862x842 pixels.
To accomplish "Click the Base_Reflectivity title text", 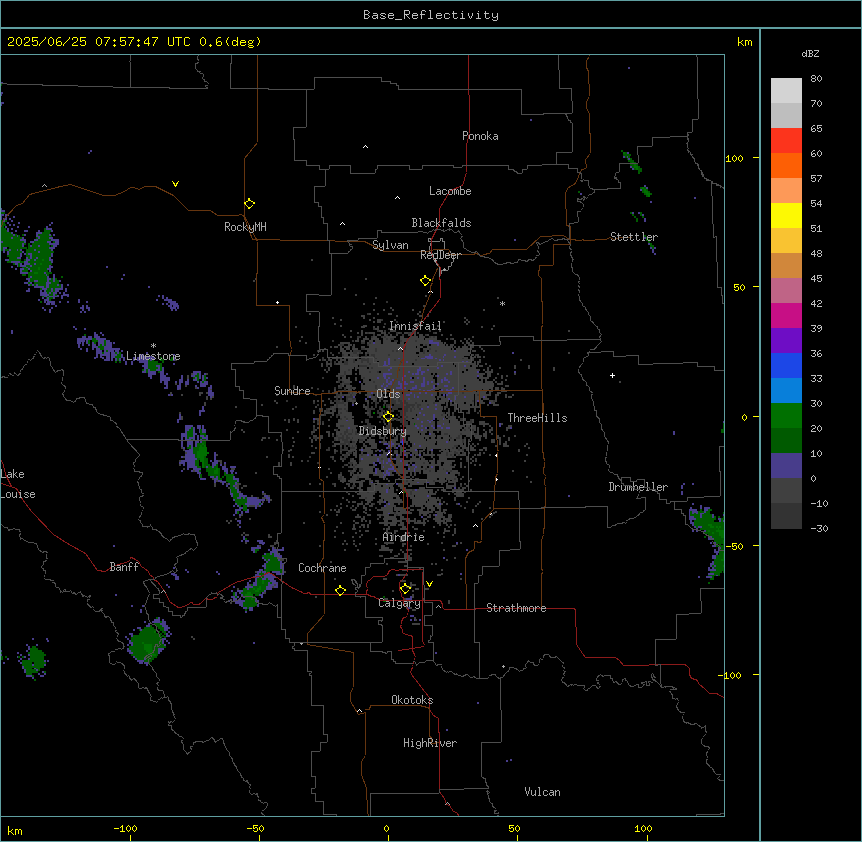I will coord(431,15).
